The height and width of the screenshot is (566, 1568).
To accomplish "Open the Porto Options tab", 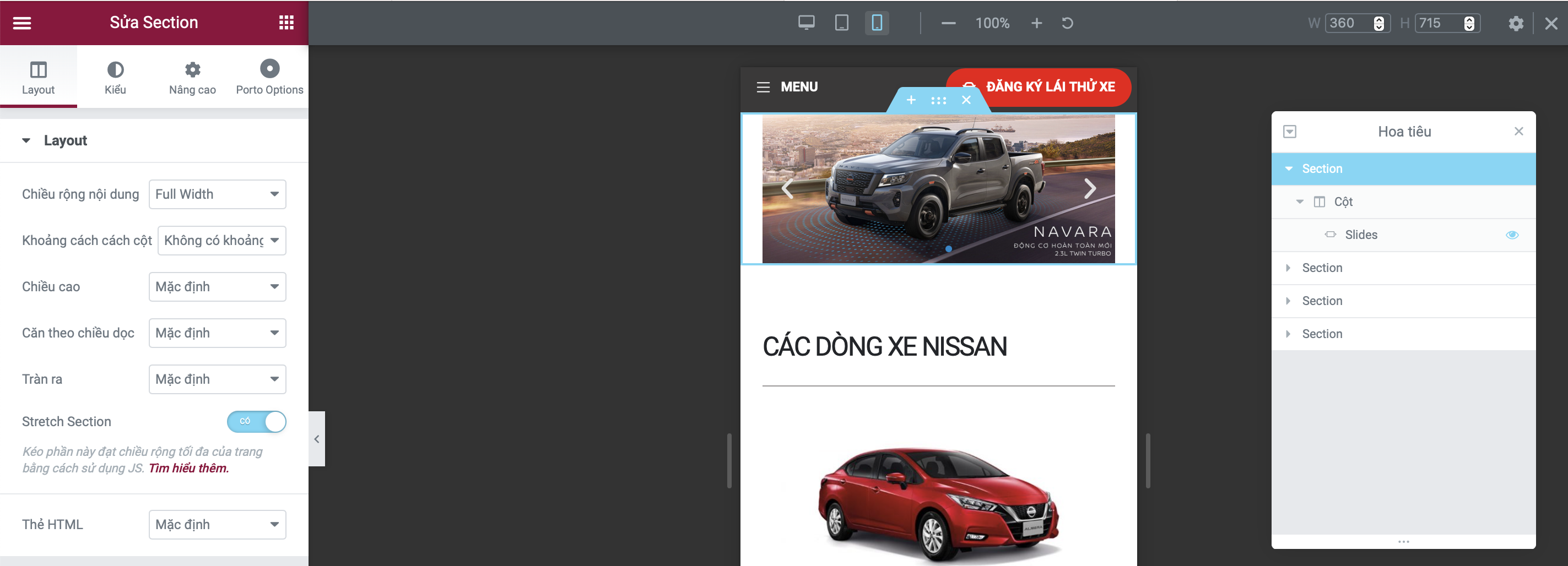I will [269, 77].
